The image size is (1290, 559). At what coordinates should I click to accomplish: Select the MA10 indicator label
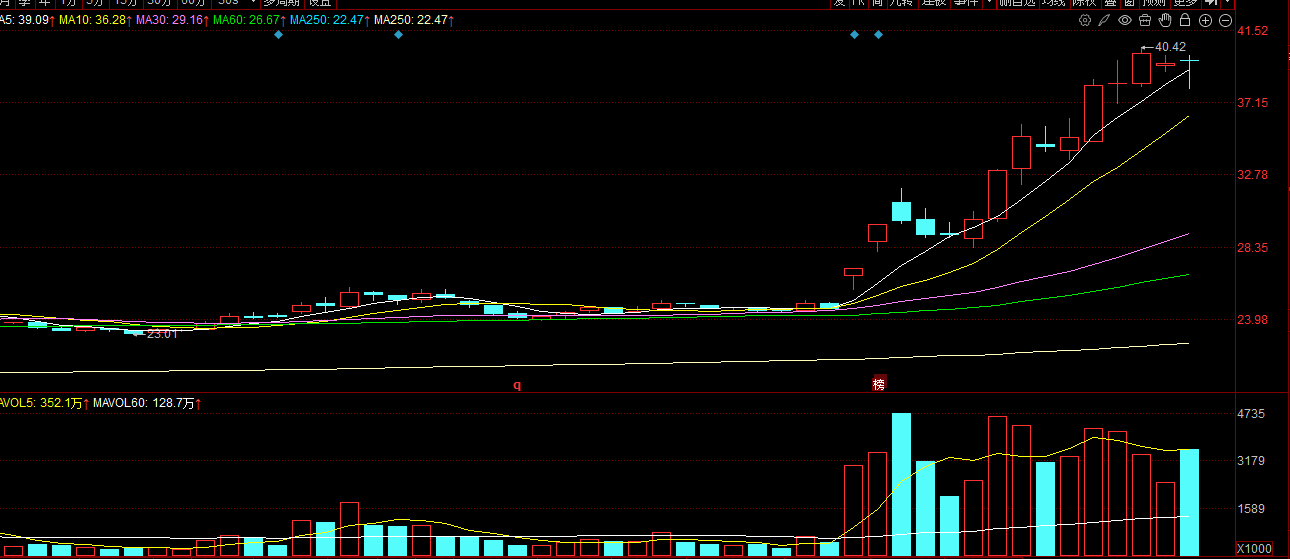point(95,20)
